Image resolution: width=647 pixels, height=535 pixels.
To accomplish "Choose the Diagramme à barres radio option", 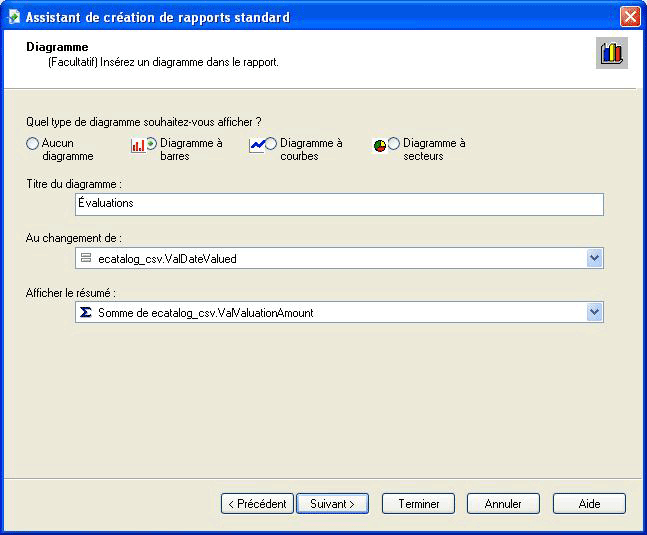I will click(x=152, y=144).
